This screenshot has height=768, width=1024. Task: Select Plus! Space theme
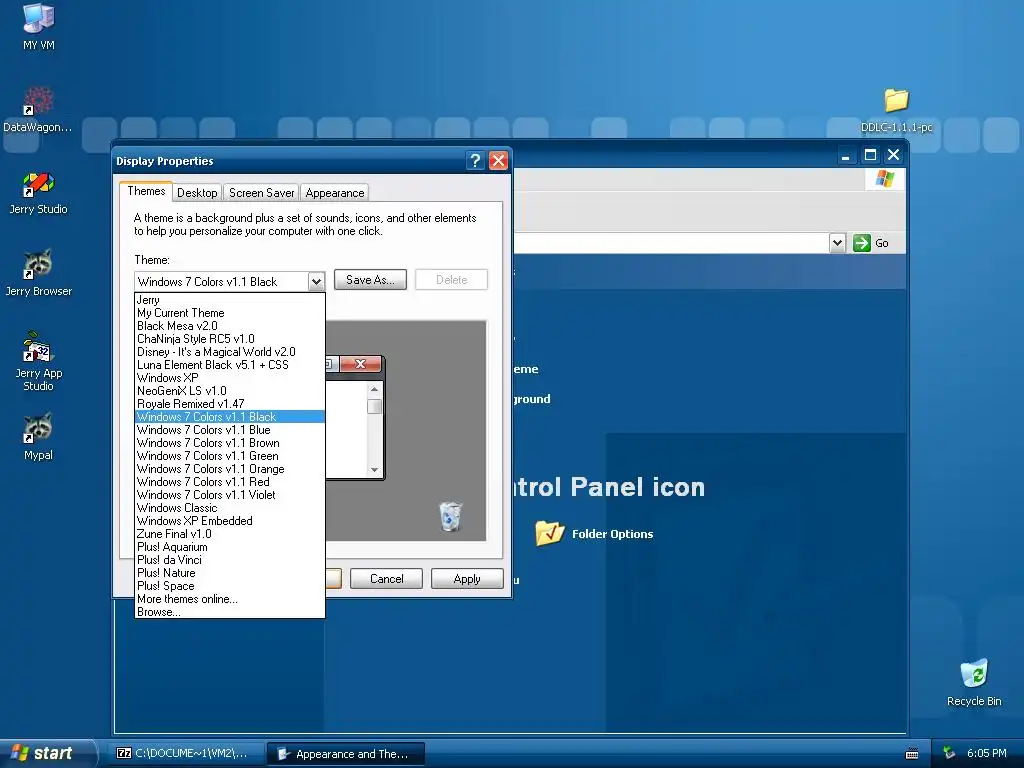pos(230,586)
